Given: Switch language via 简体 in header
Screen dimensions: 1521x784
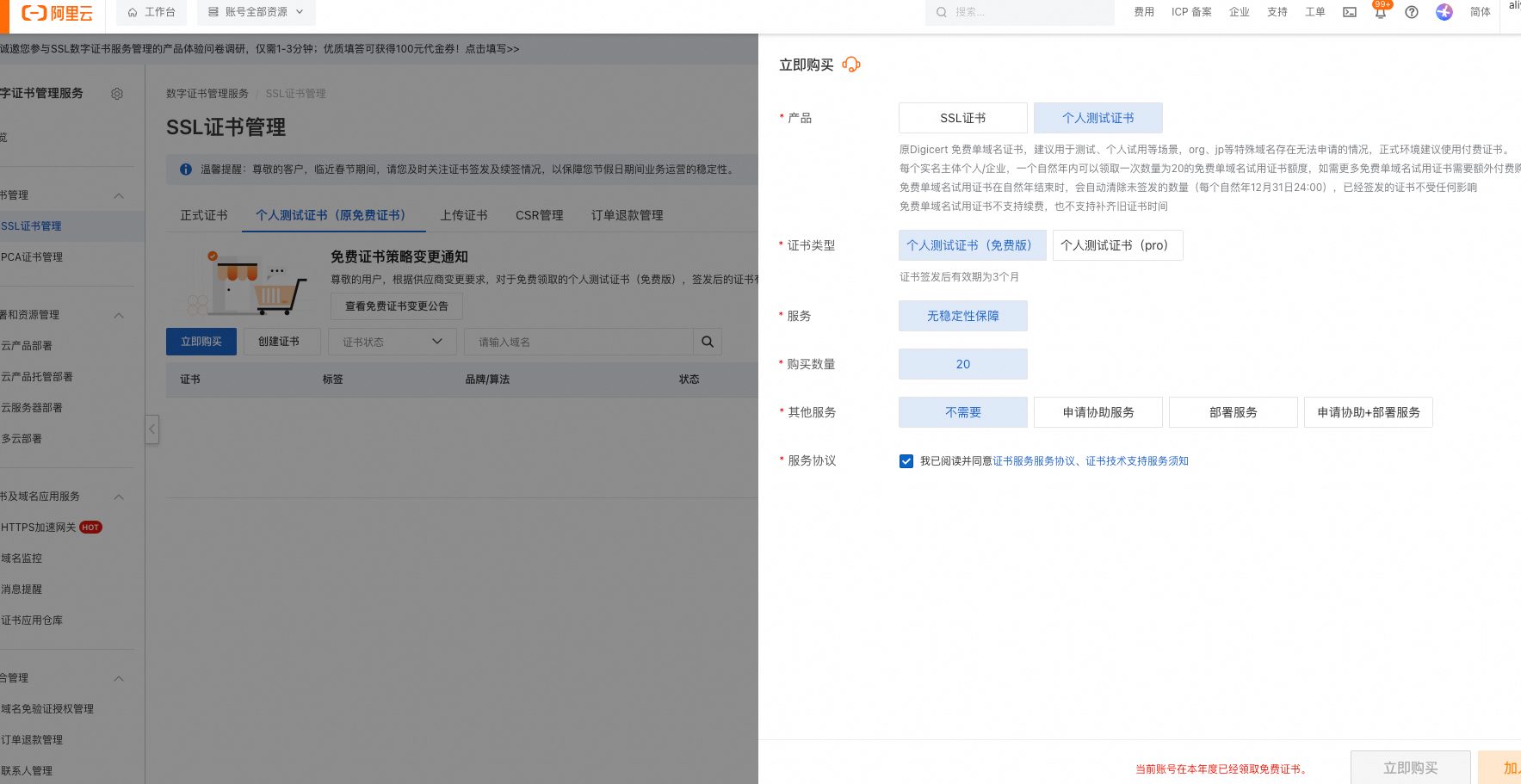Looking at the screenshot, I should (1481, 12).
